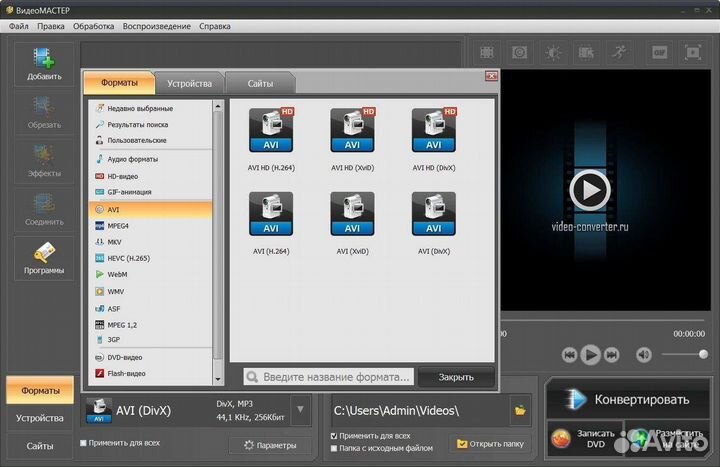720x467 pixels.
Task: Check the Папка с исходным файлом option
Action: 335,449
